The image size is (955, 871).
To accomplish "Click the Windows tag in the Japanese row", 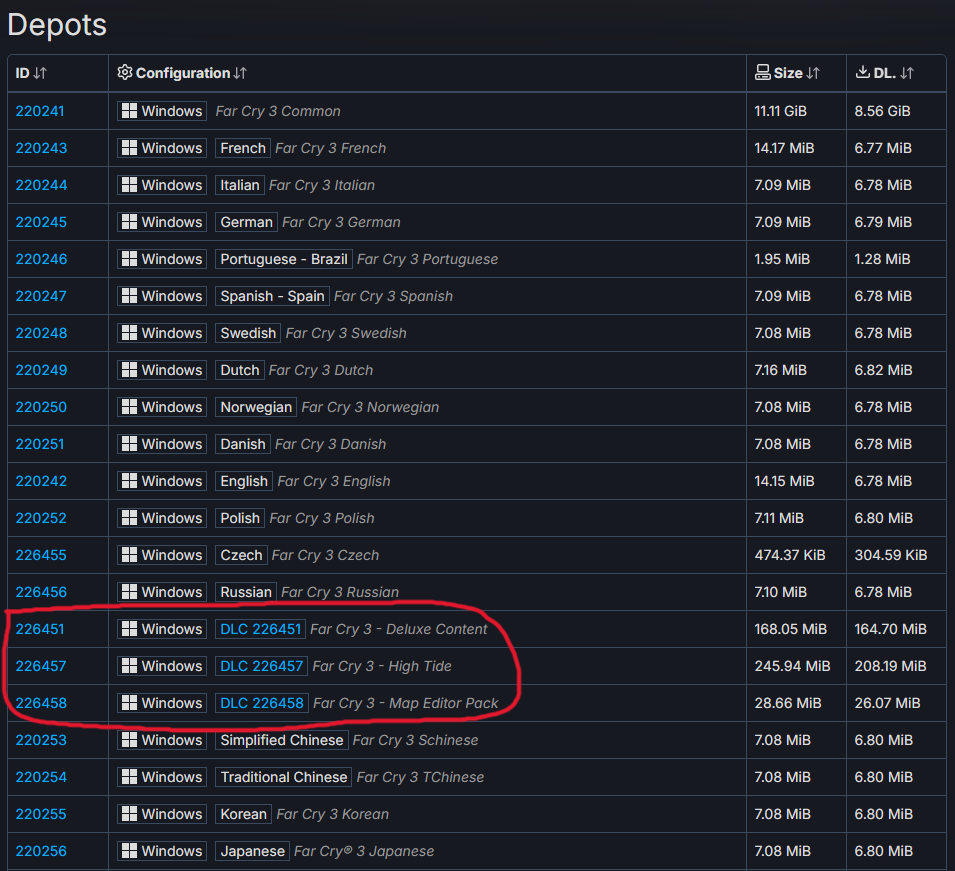I will point(162,852).
